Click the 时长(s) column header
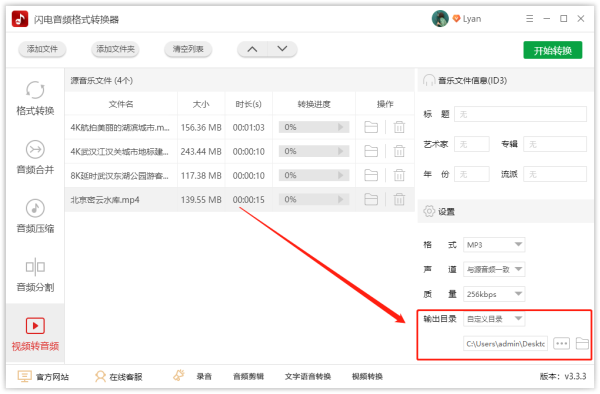 click(x=248, y=104)
